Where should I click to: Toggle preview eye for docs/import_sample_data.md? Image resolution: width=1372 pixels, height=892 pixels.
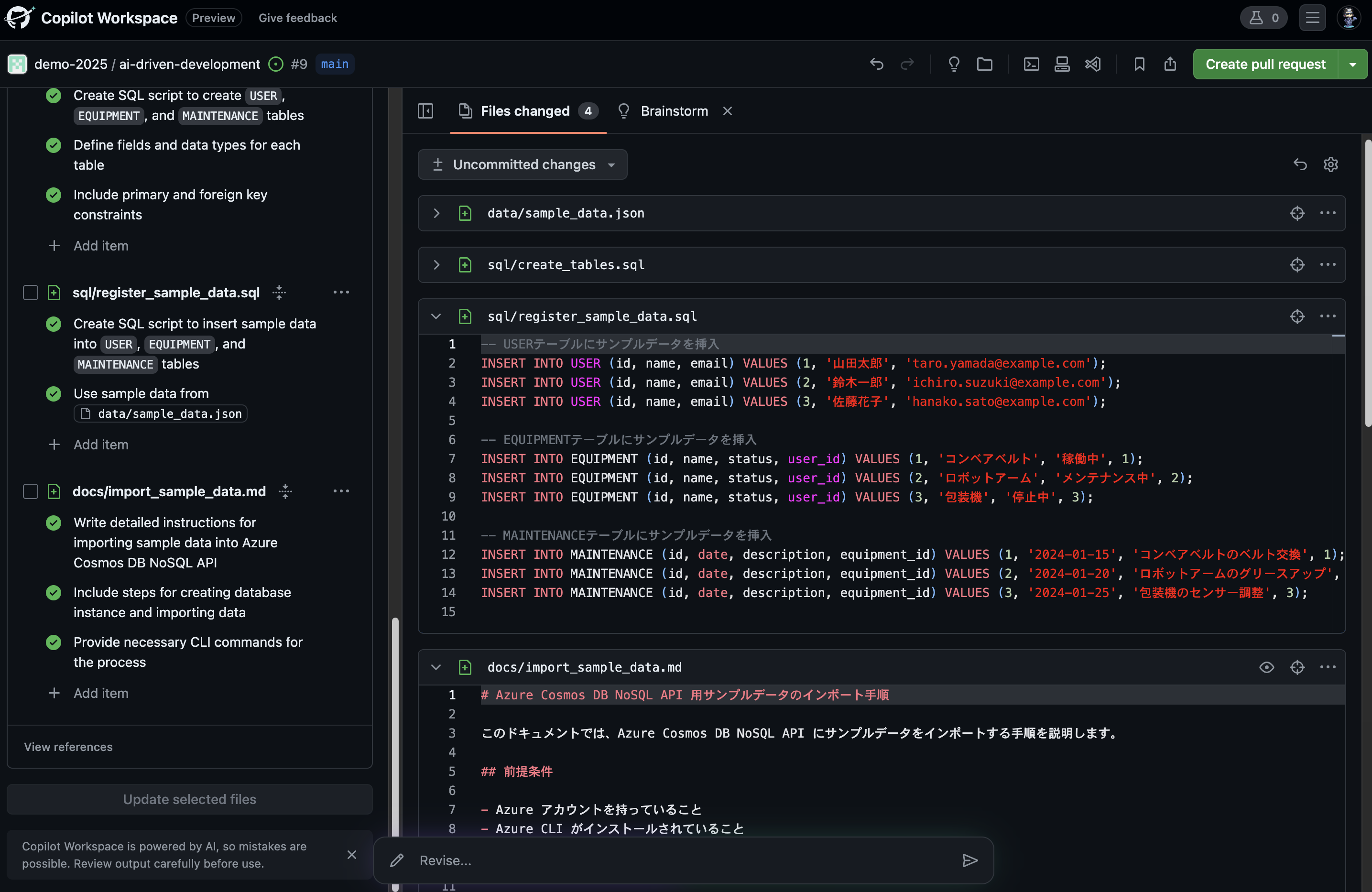[1266, 667]
